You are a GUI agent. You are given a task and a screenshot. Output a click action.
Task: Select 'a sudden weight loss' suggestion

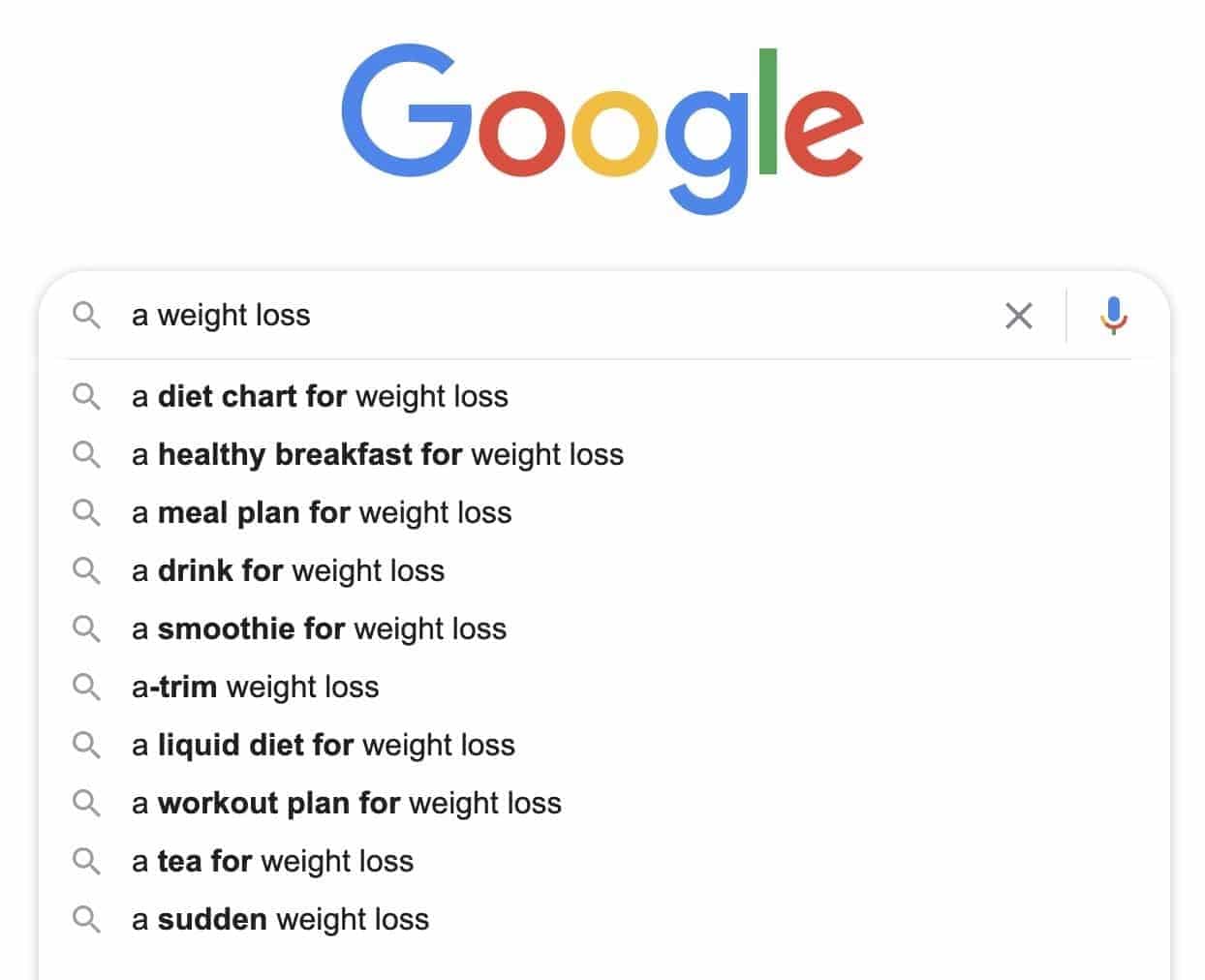(603, 919)
